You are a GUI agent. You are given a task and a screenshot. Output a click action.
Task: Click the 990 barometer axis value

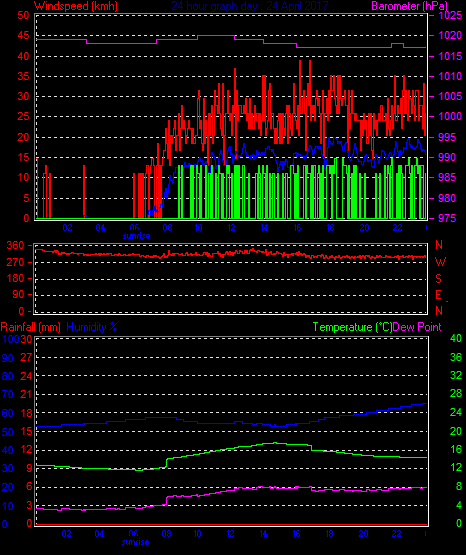tap(447, 157)
